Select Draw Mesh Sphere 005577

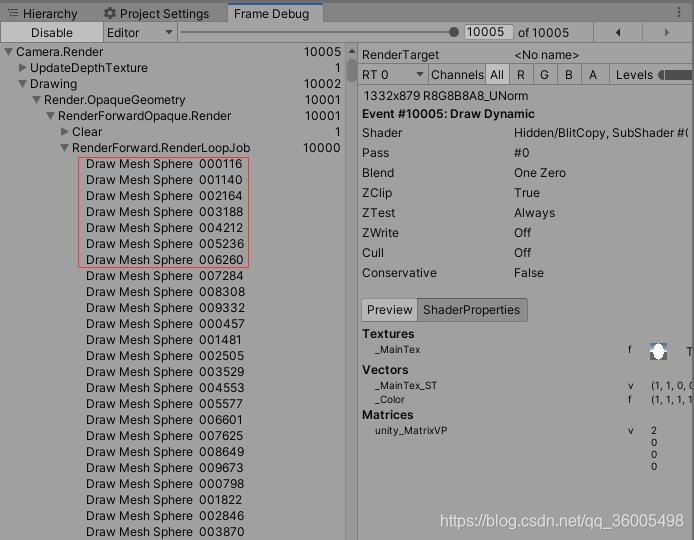(x=164, y=404)
